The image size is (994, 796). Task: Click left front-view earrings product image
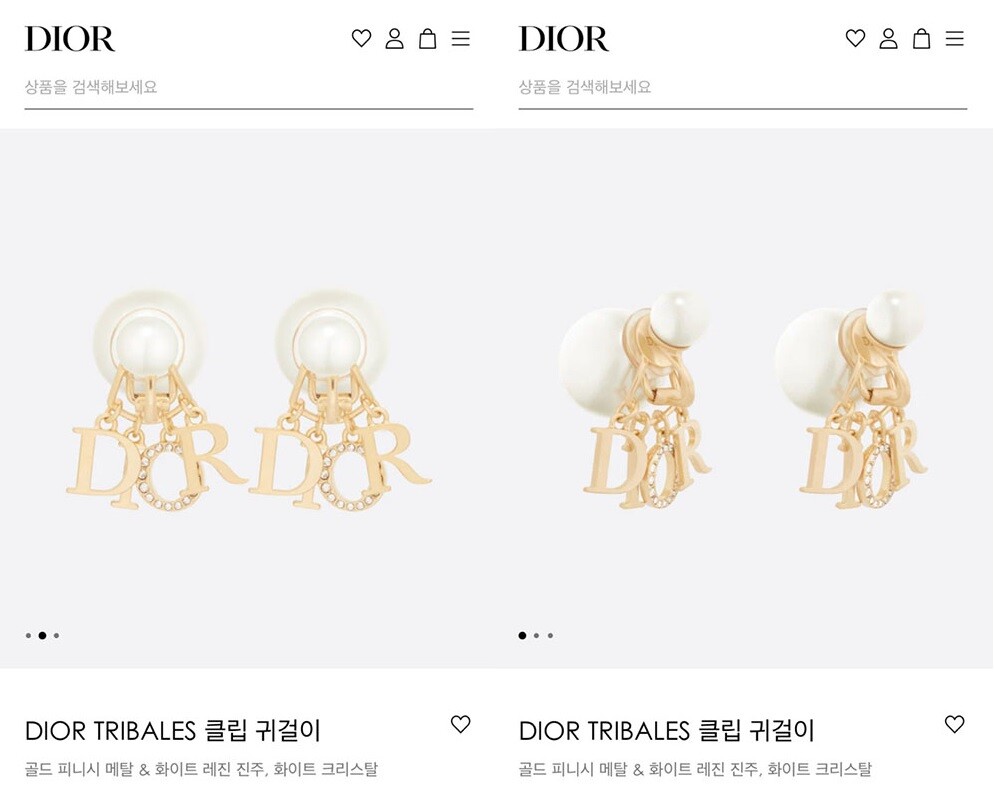(247, 398)
